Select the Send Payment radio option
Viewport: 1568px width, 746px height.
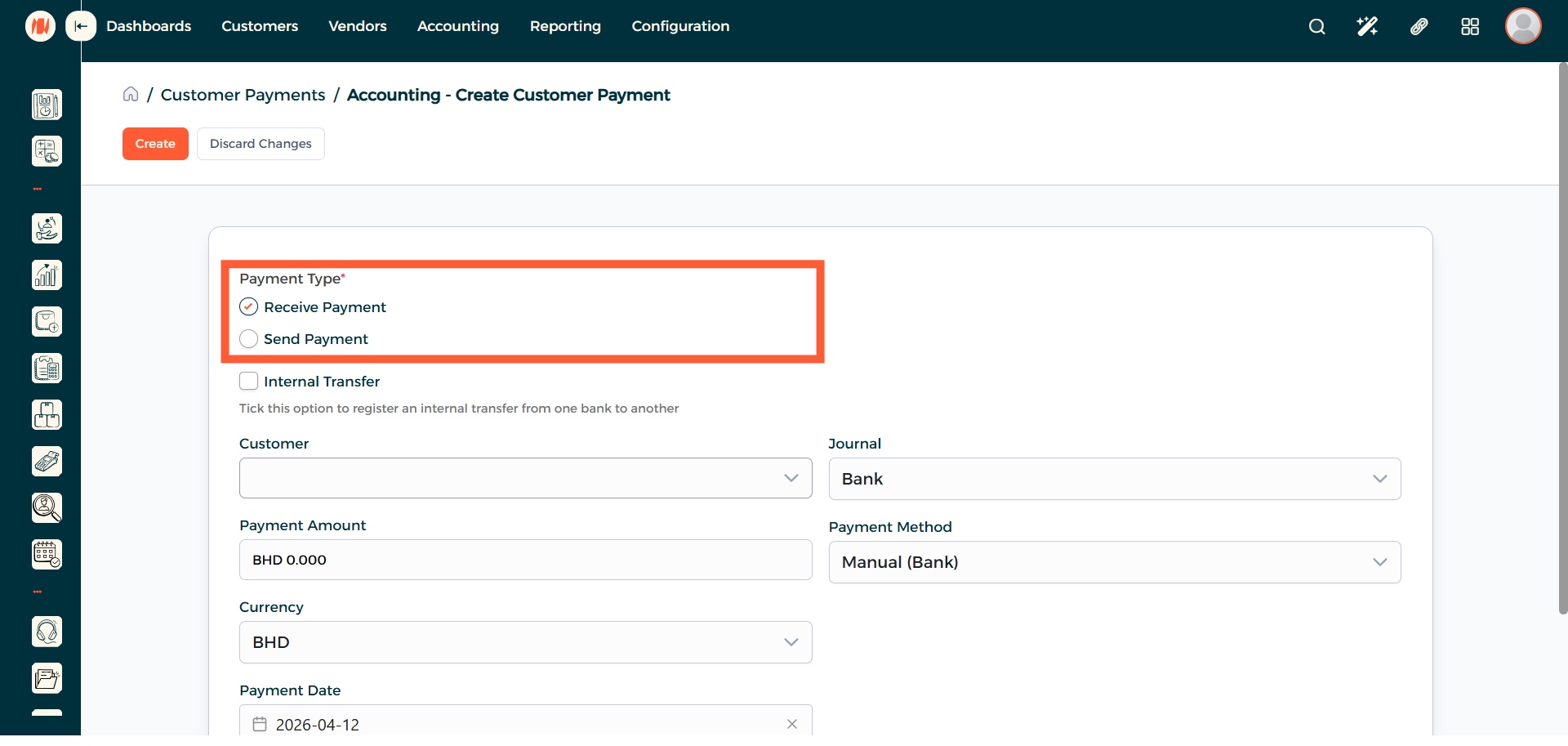pyautogui.click(x=249, y=339)
